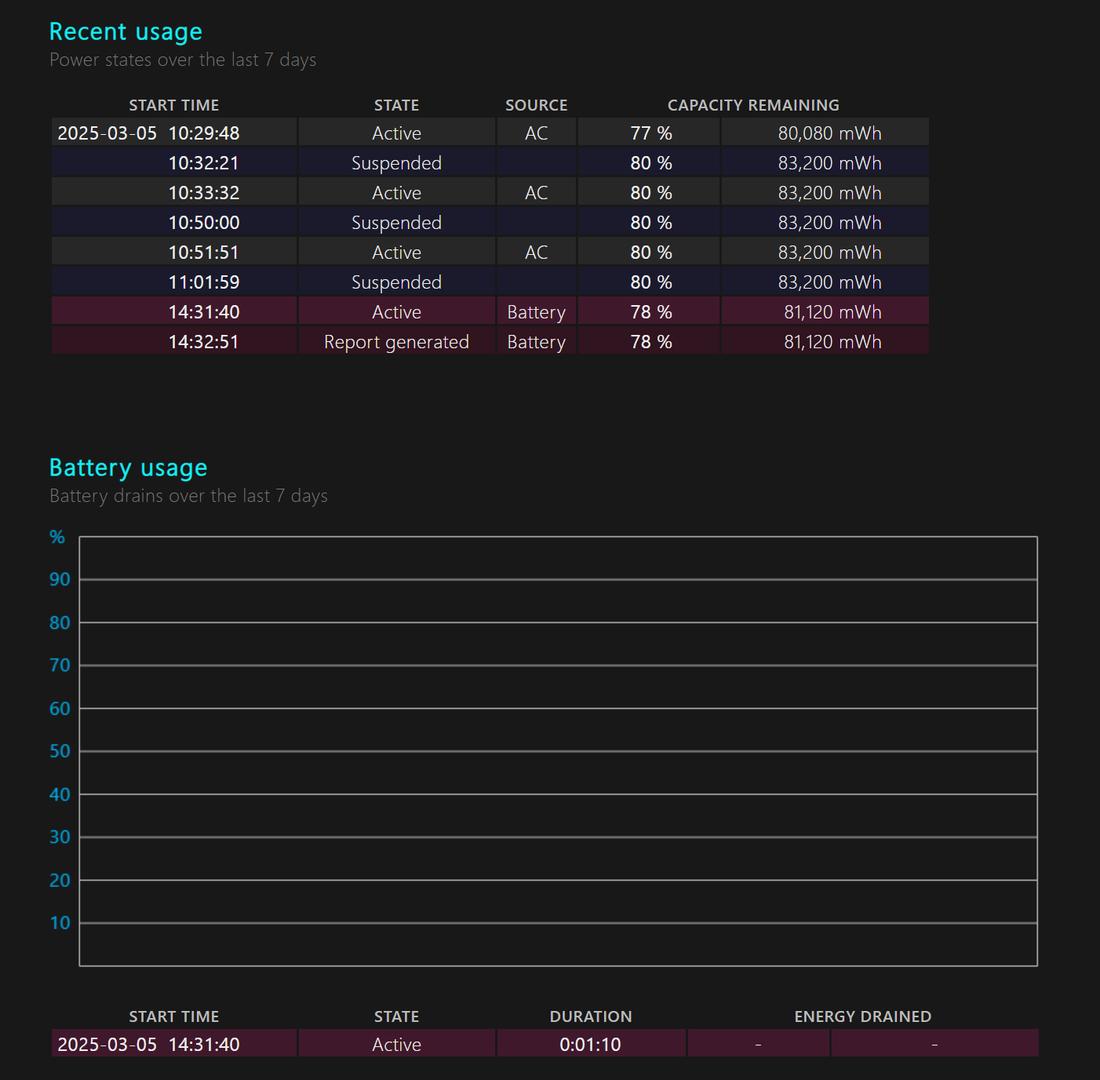Viewport: 1100px width, 1080px height.
Task: Click the START TIME header of the Recent usage table
Action: (174, 105)
